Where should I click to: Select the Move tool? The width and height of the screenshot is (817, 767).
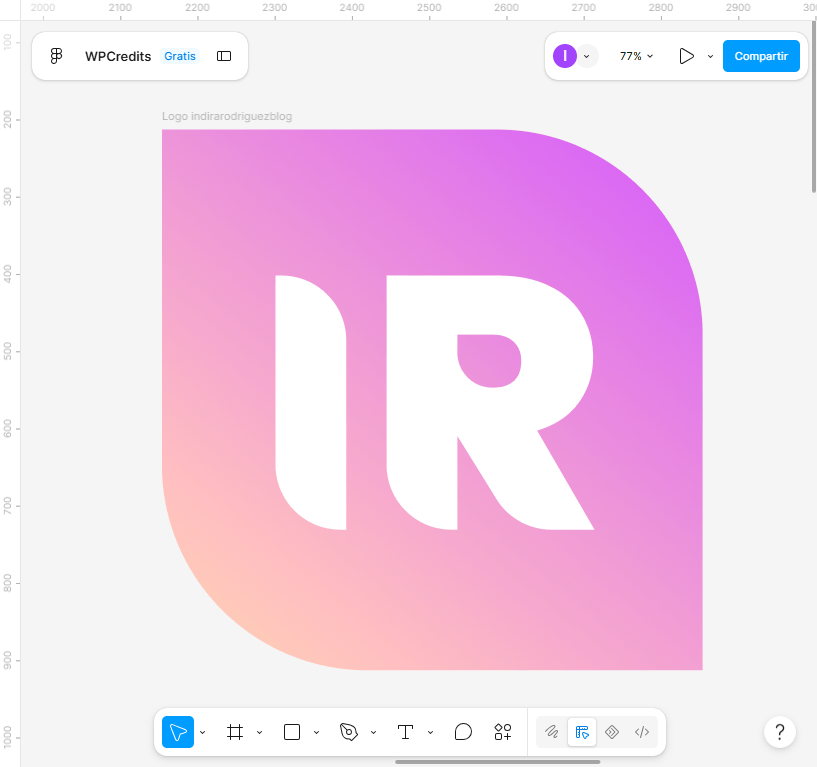pos(178,732)
